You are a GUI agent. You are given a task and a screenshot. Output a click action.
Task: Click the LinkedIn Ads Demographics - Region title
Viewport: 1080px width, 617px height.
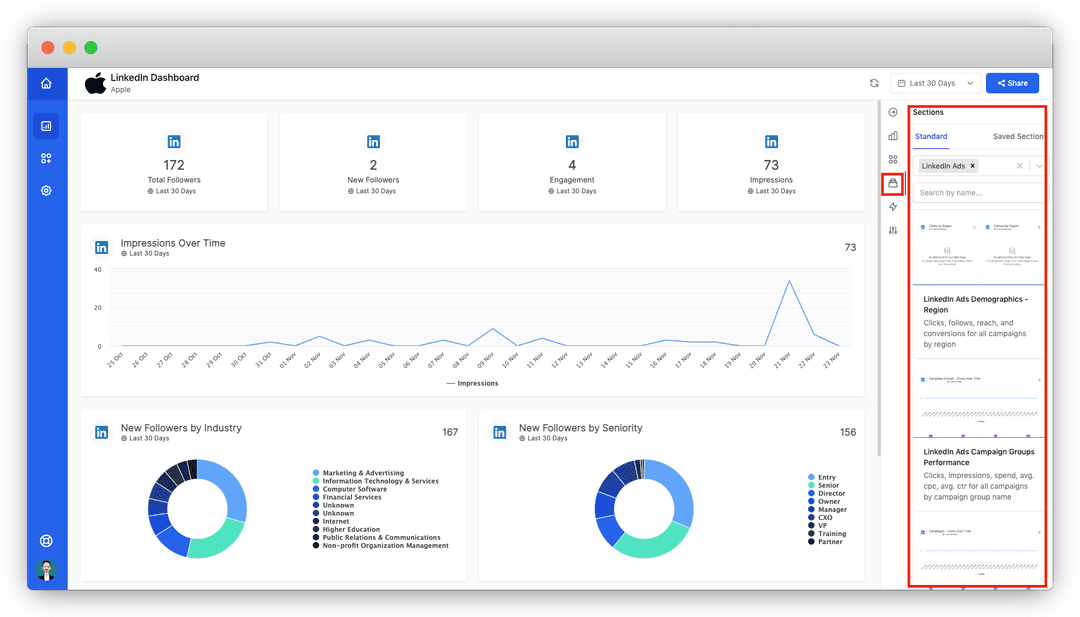[x=975, y=304]
